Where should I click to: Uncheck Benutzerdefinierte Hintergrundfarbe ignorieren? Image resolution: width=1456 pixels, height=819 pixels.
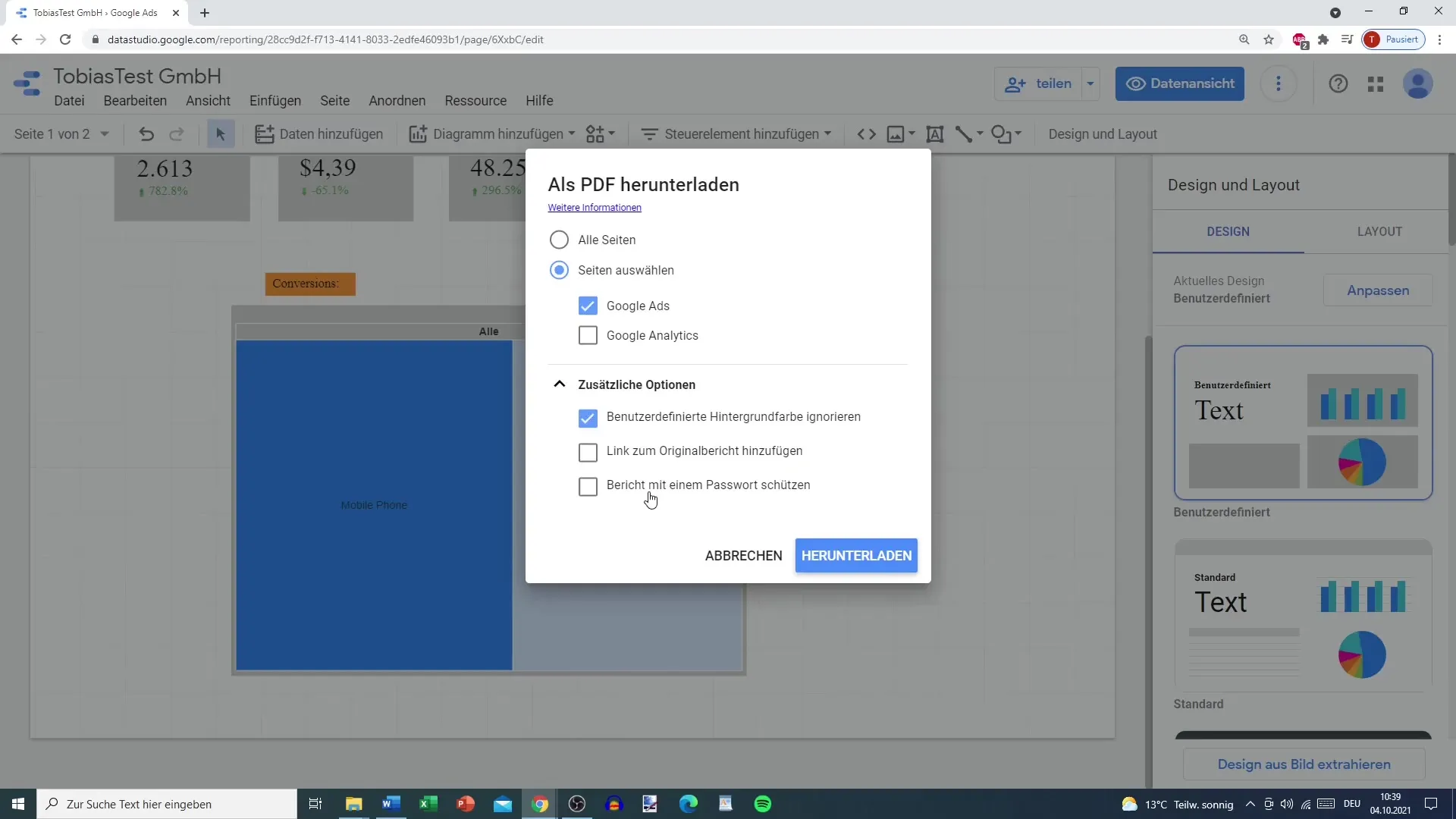coord(588,418)
